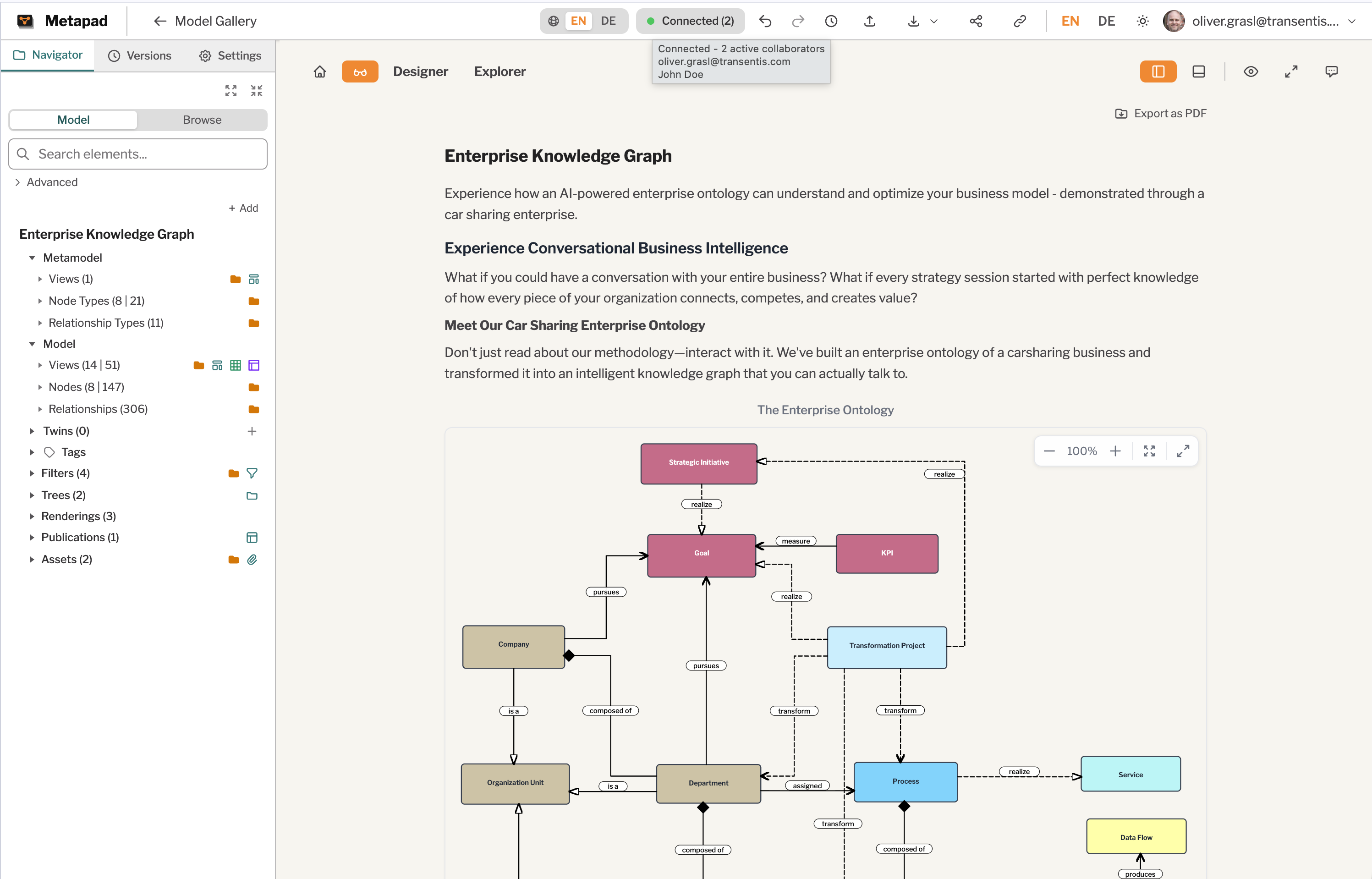Expand the Twins (0) node
The image size is (1372, 879).
coord(32,431)
